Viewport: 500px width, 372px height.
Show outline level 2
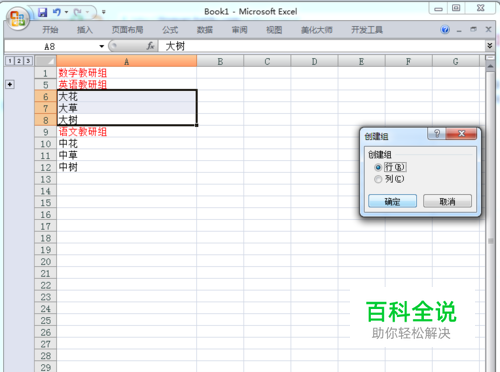(x=19, y=61)
